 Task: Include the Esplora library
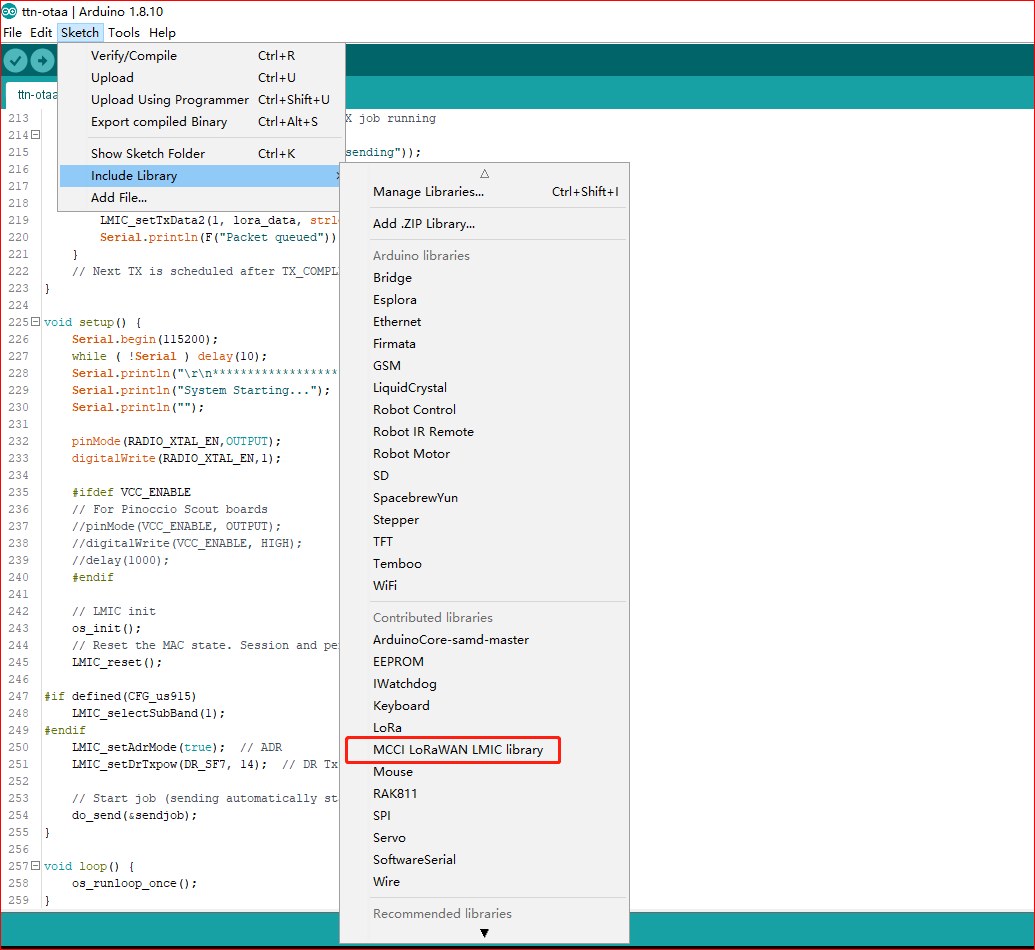coord(484,299)
